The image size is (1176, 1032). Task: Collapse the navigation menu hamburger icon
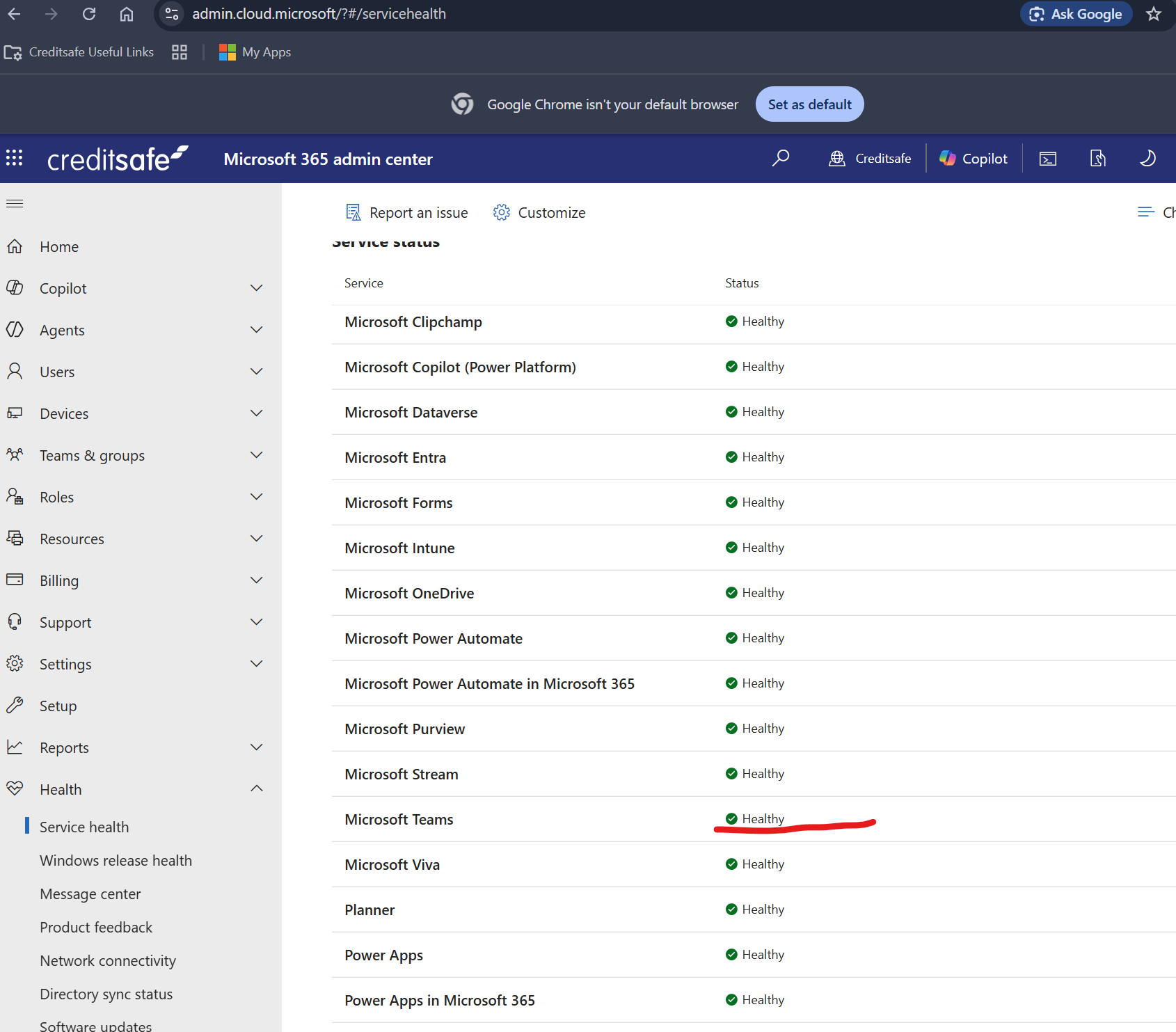coord(15,203)
